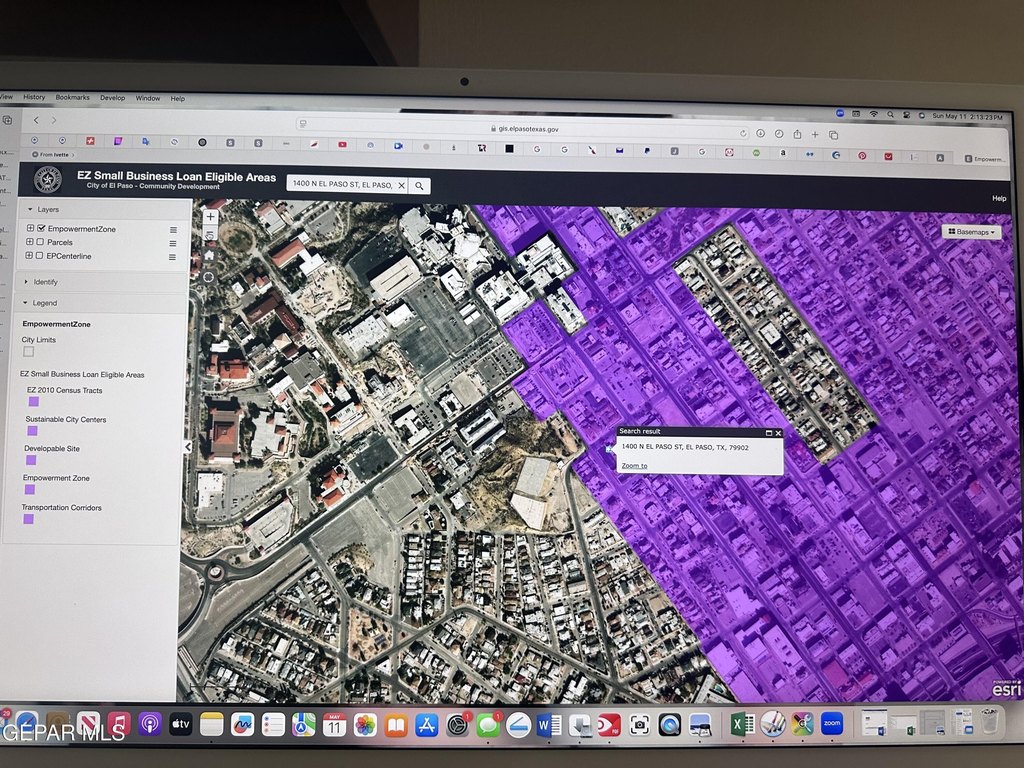Collapse the left sidebar panel arrow
The image size is (1024, 768).
click(x=187, y=447)
